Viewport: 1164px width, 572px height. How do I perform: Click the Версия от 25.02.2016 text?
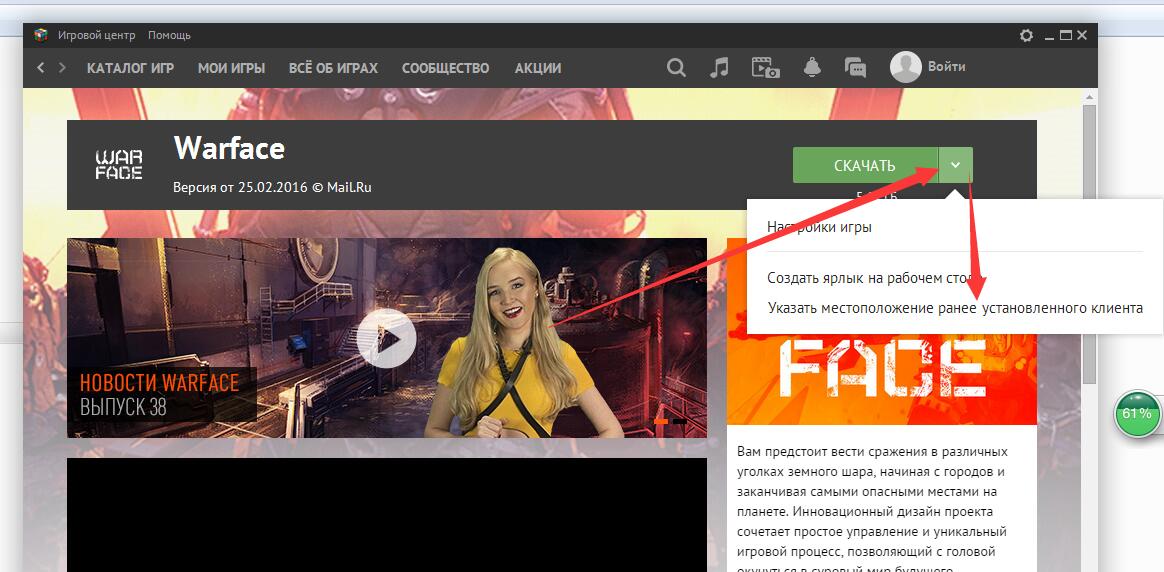(x=272, y=188)
